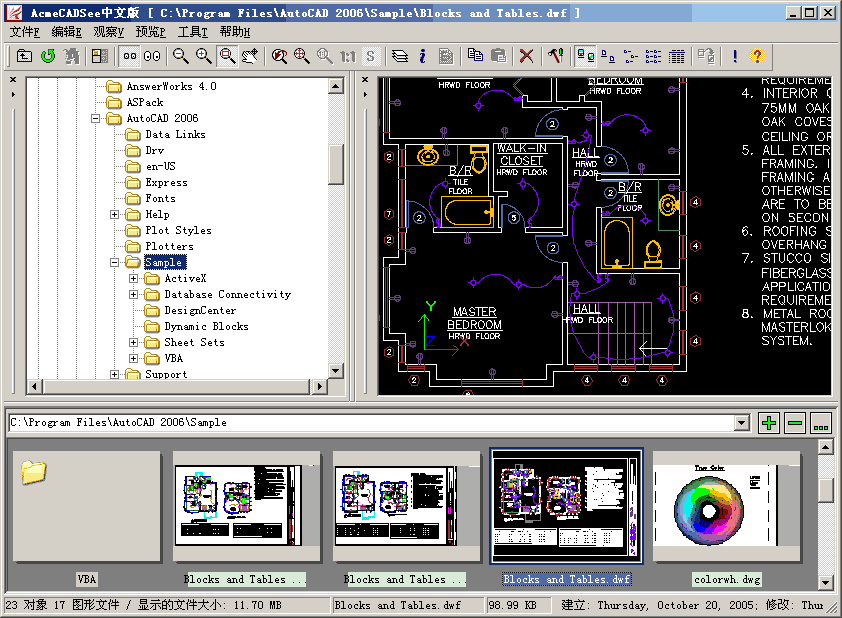The height and width of the screenshot is (618, 842).
Task: Collapse the Sample folder node
Action: (x=114, y=263)
